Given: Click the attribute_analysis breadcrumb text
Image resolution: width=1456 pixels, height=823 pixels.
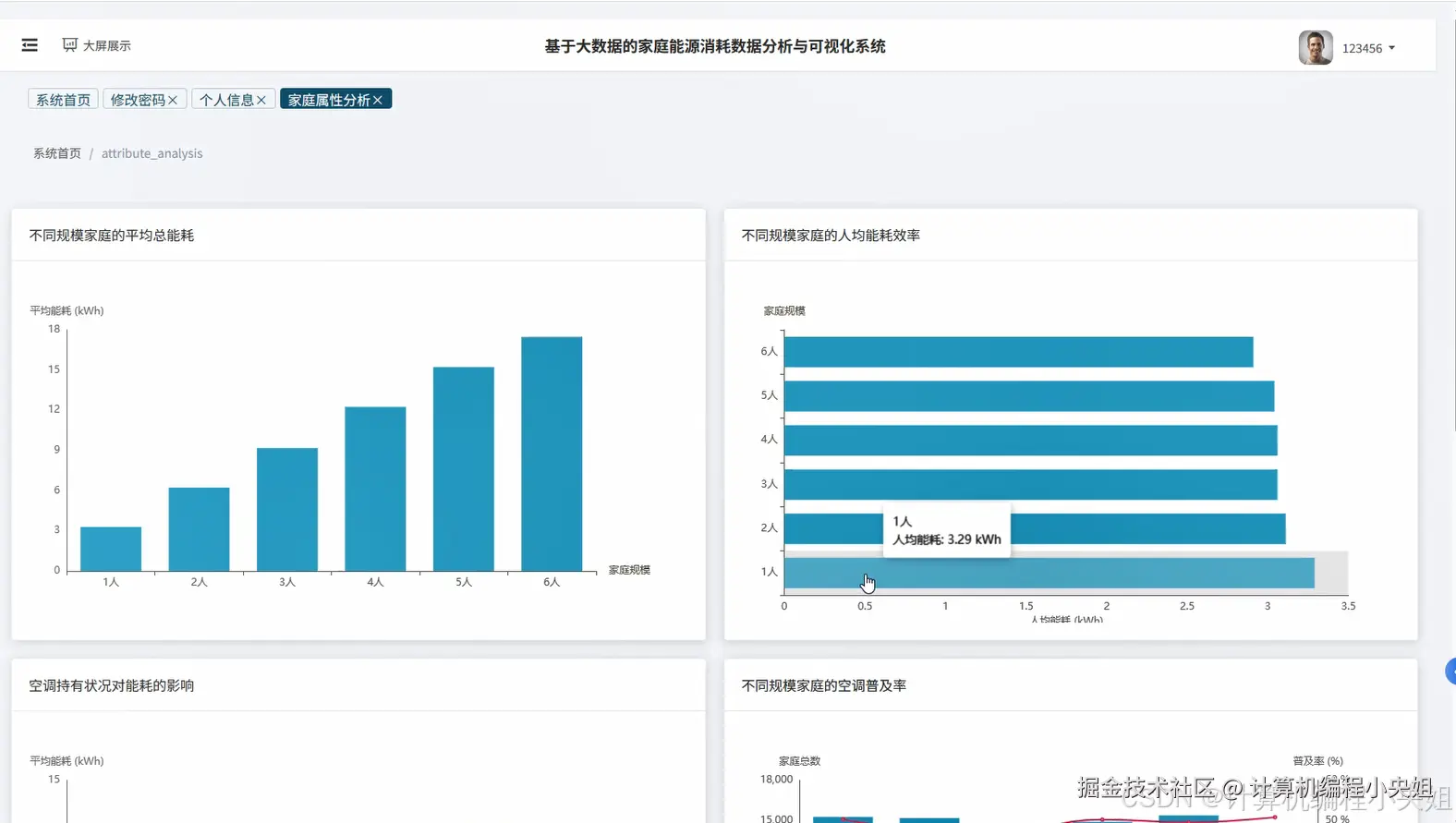Looking at the screenshot, I should pos(152,153).
